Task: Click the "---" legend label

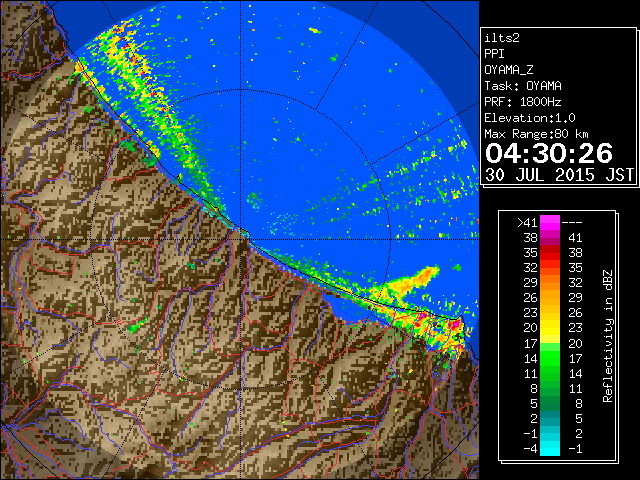Action: coord(572,223)
